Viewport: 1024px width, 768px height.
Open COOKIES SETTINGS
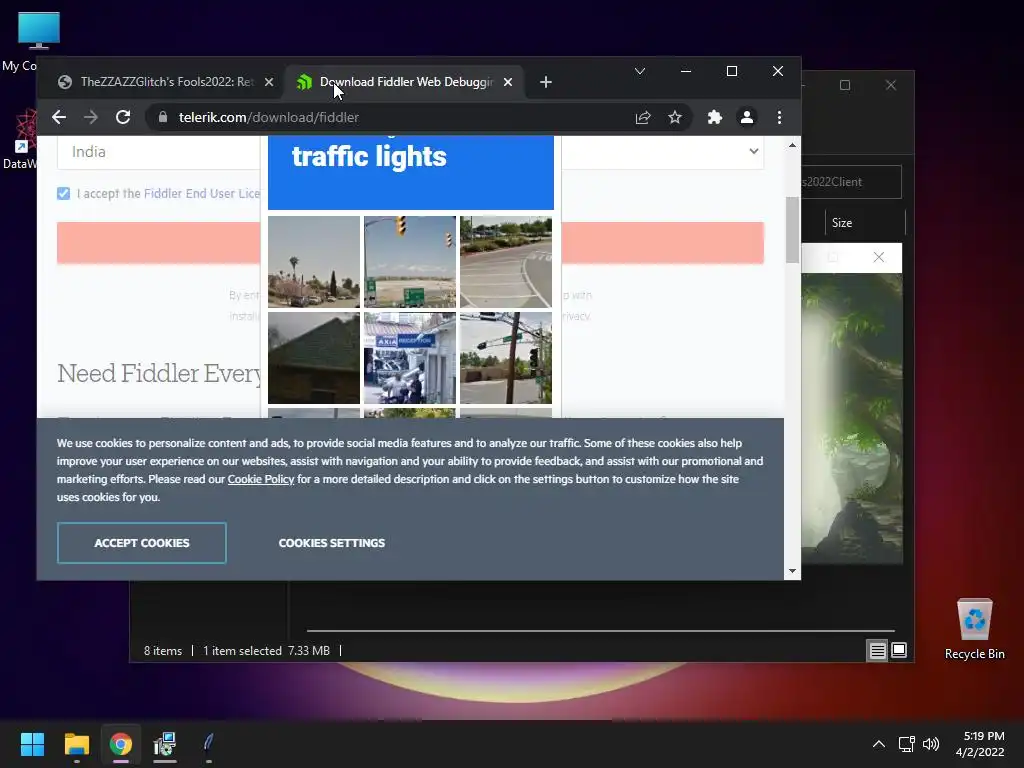[x=332, y=543]
